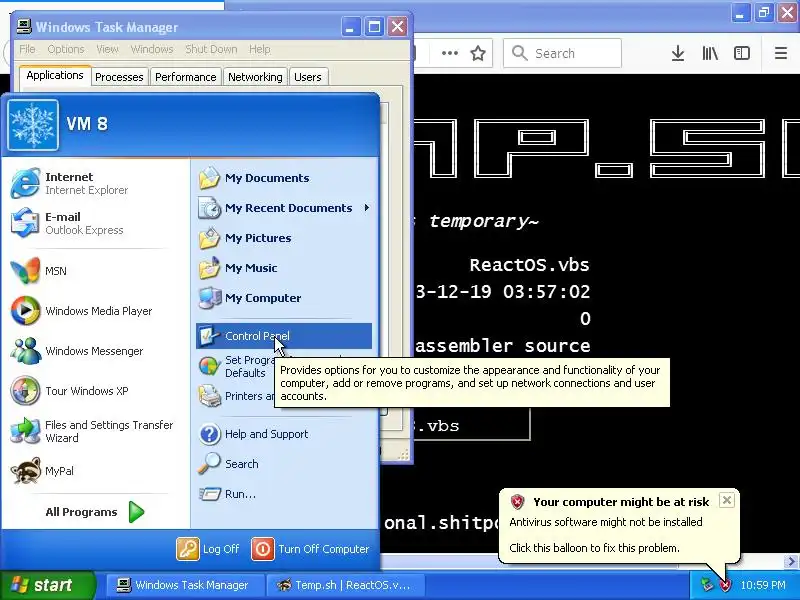Expand All Programs list

(x=95, y=512)
